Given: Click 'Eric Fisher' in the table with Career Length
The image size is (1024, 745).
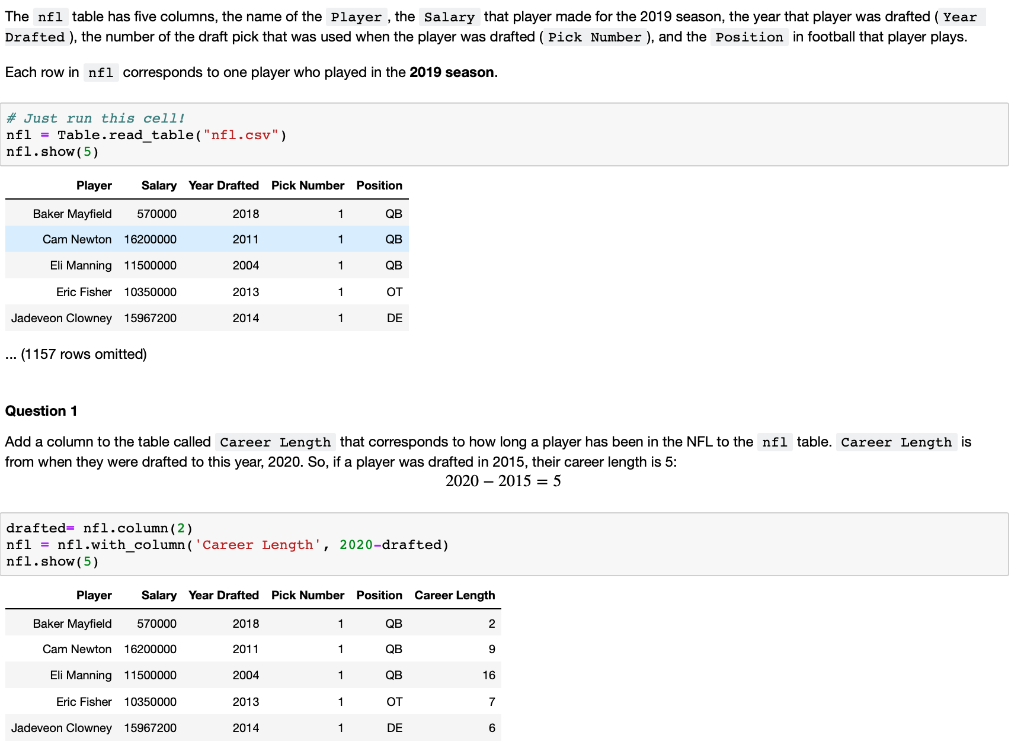Looking at the screenshot, I should [84, 702].
